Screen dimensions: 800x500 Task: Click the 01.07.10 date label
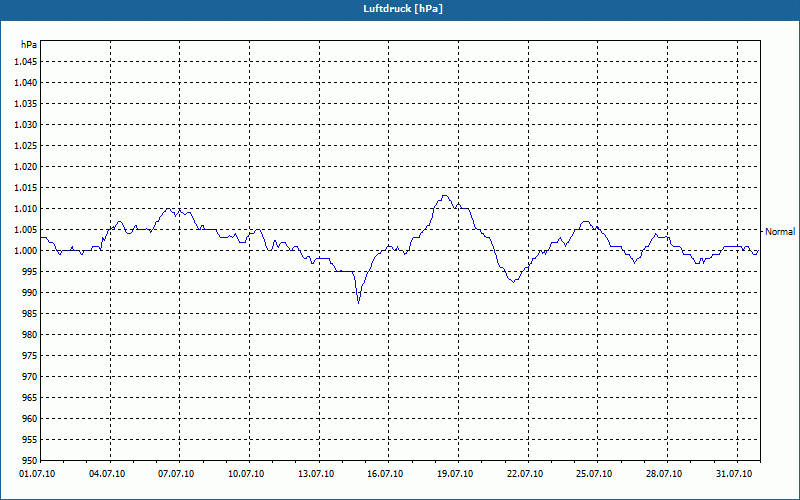tap(37, 474)
